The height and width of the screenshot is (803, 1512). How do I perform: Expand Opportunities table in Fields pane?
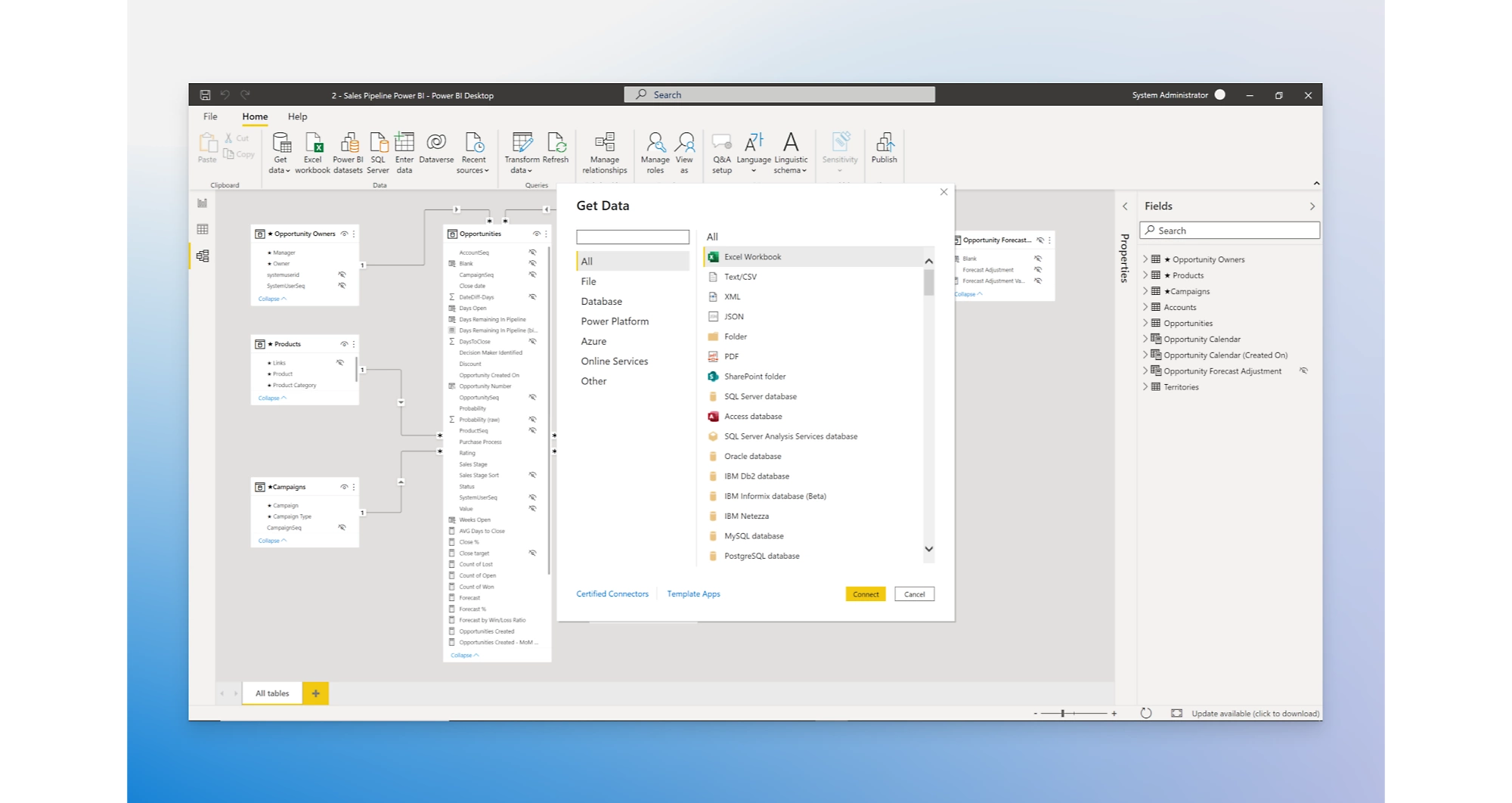(x=1145, y=323)
